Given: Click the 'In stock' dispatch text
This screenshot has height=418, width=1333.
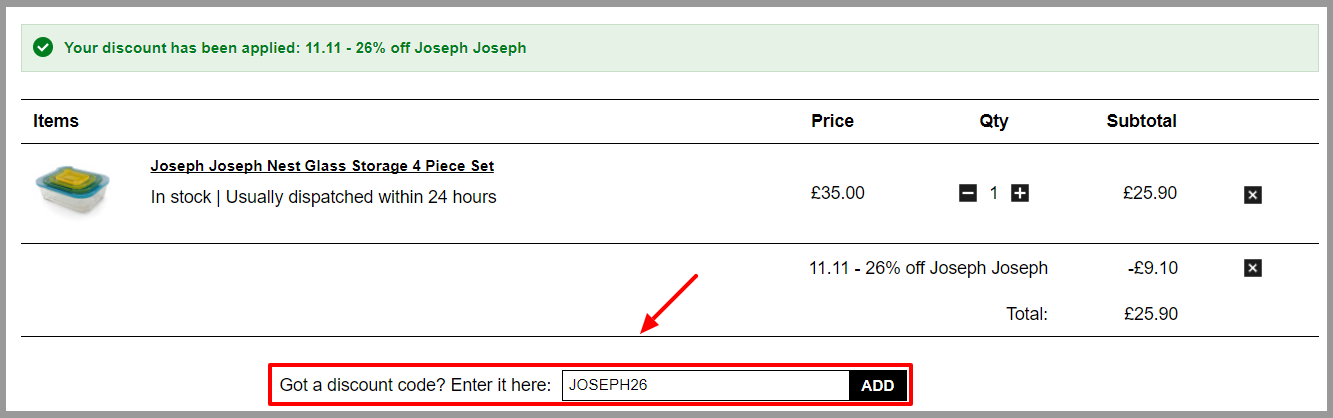Looking at the screenshot, I should point(323,197).
